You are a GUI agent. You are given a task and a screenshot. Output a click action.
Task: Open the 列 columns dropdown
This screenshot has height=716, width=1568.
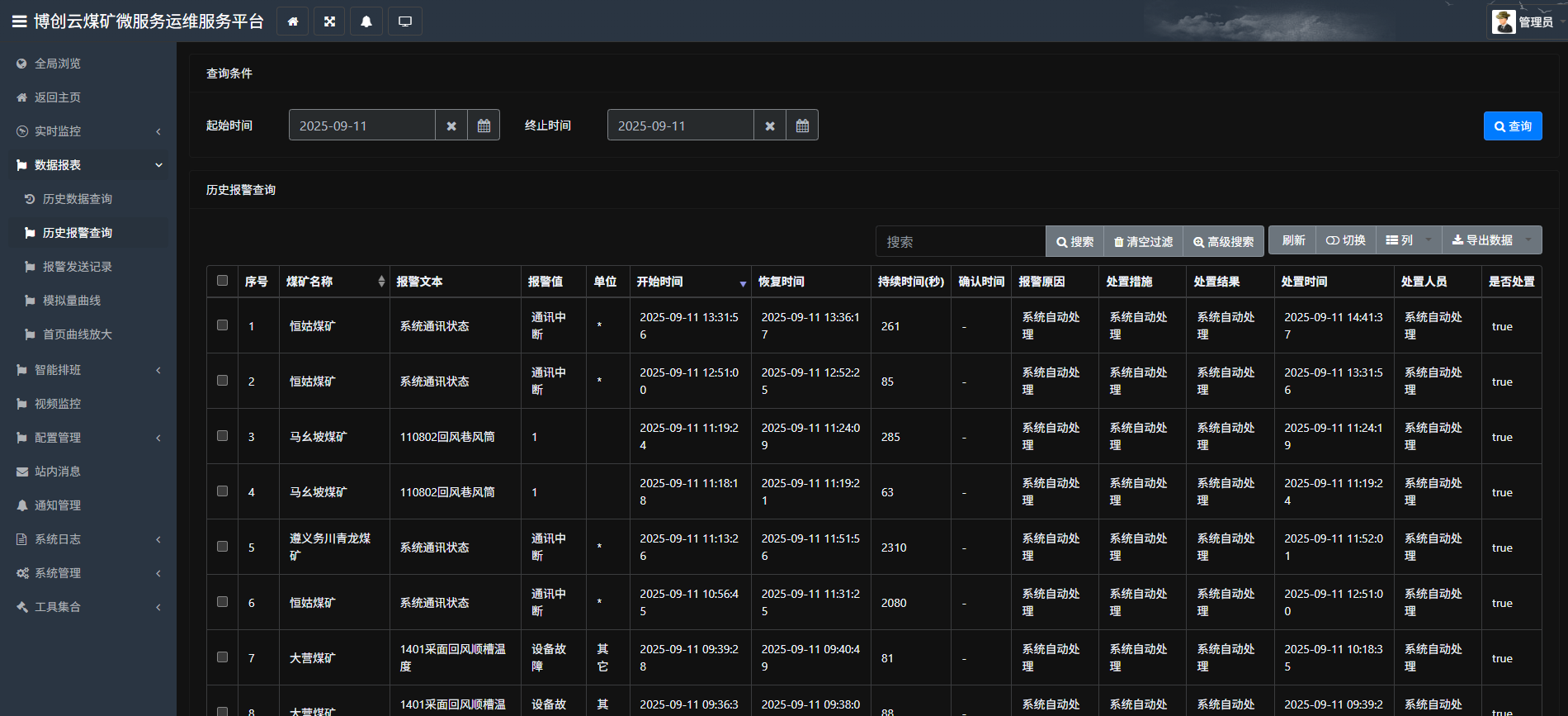point(1408,240)
